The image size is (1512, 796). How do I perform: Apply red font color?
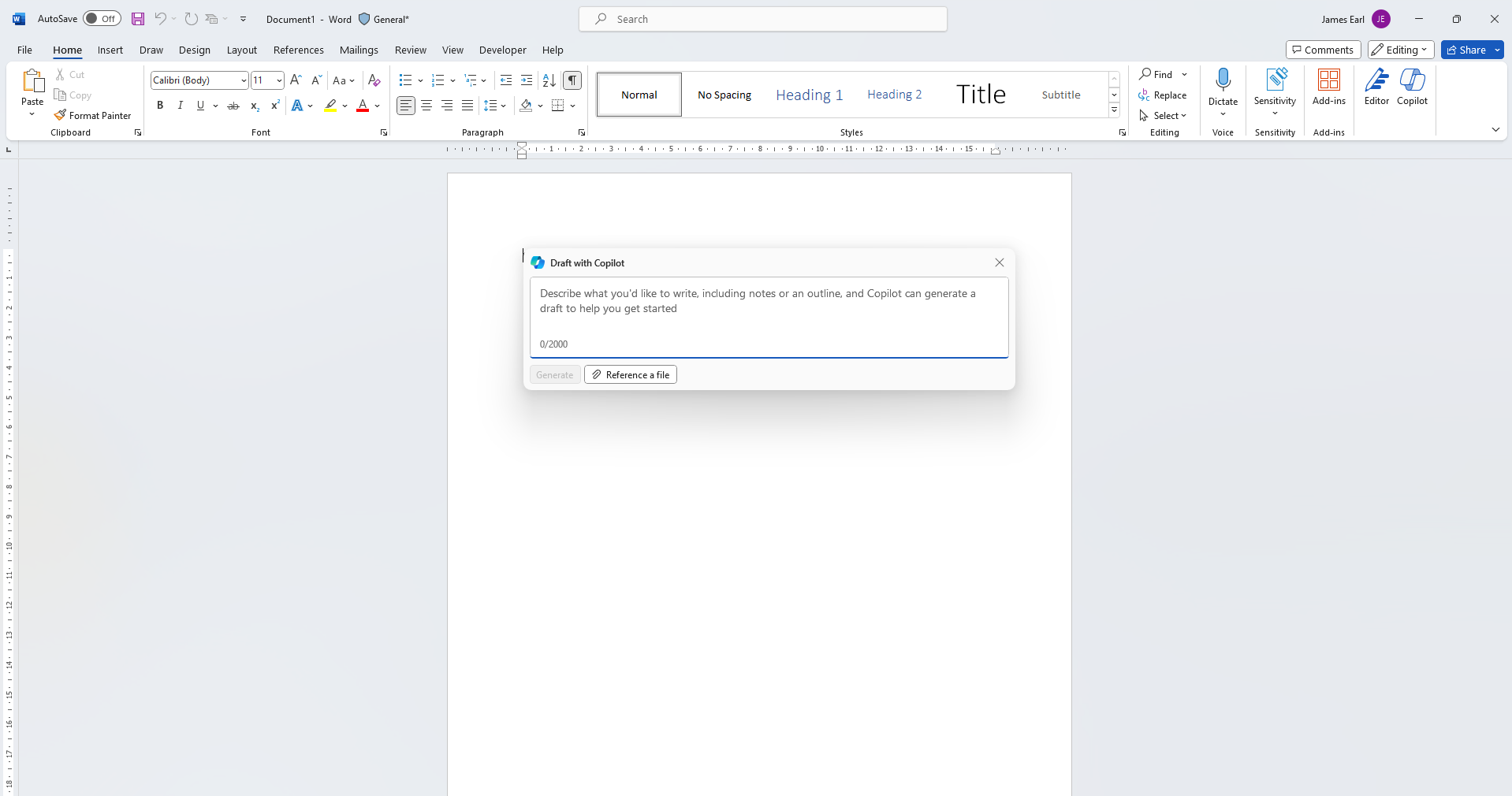point(363,106)
